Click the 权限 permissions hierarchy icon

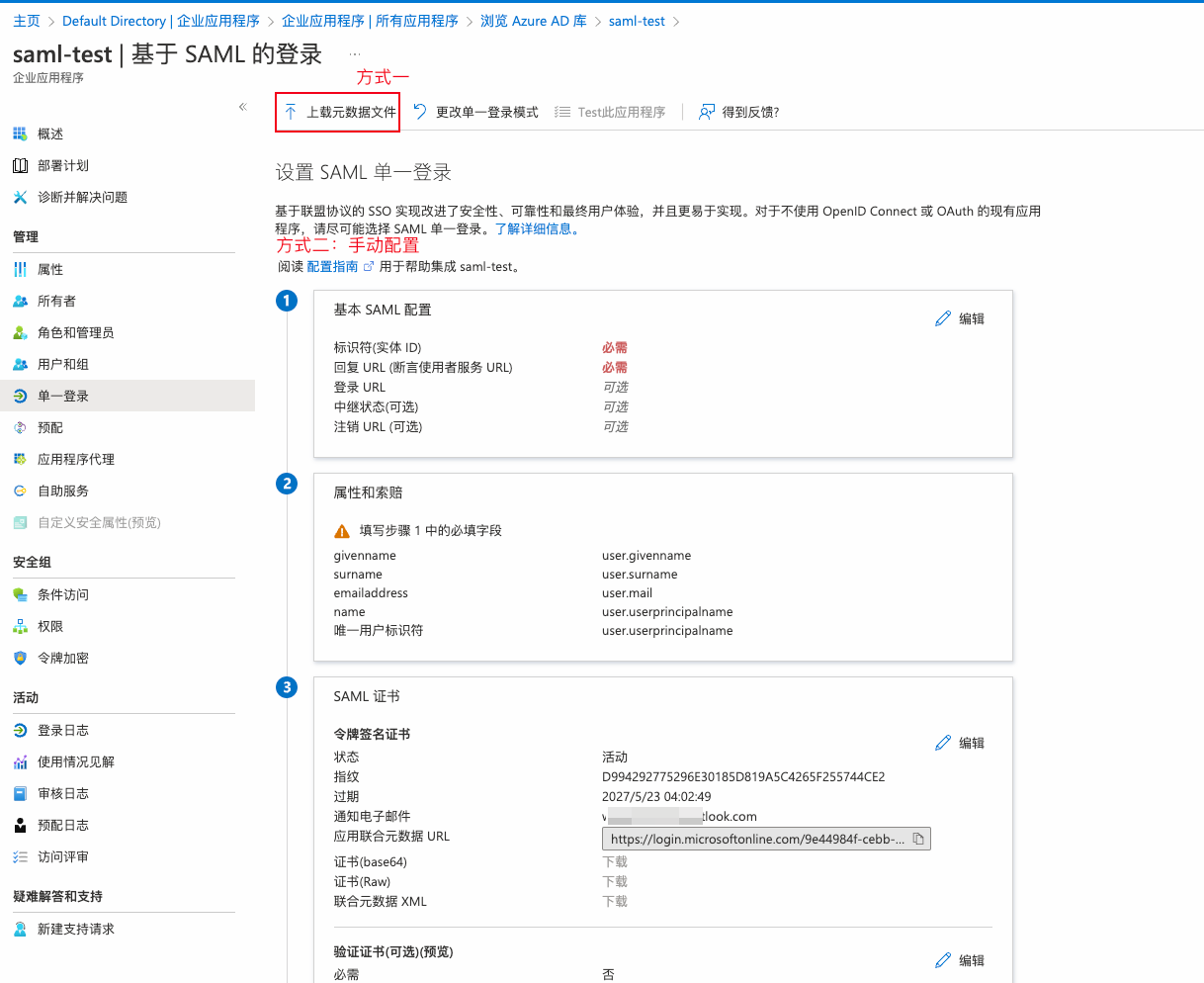pyautogui.click(x=20, y=626)
